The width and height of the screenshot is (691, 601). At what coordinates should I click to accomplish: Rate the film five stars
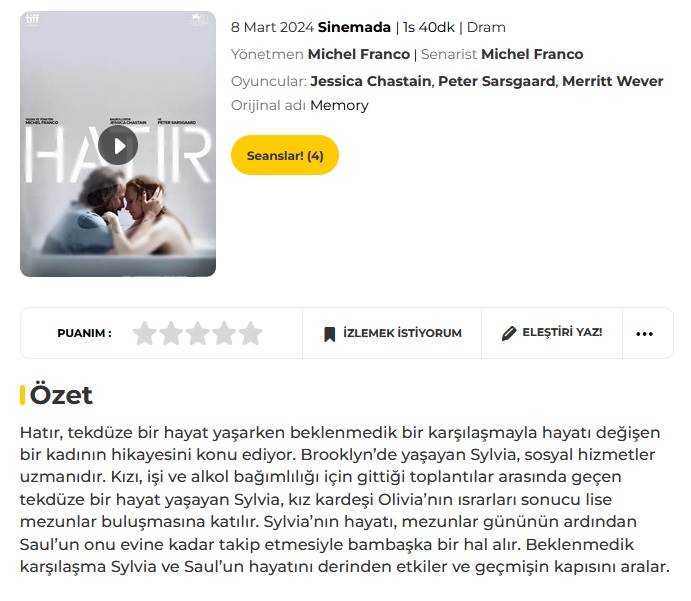(250, 333)
